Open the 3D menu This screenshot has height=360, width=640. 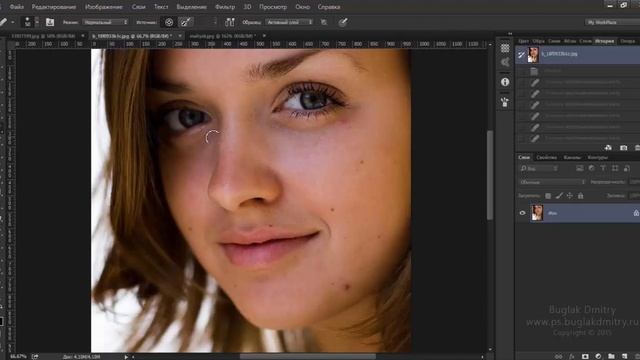pyautogui.click(x=247, y=7)
